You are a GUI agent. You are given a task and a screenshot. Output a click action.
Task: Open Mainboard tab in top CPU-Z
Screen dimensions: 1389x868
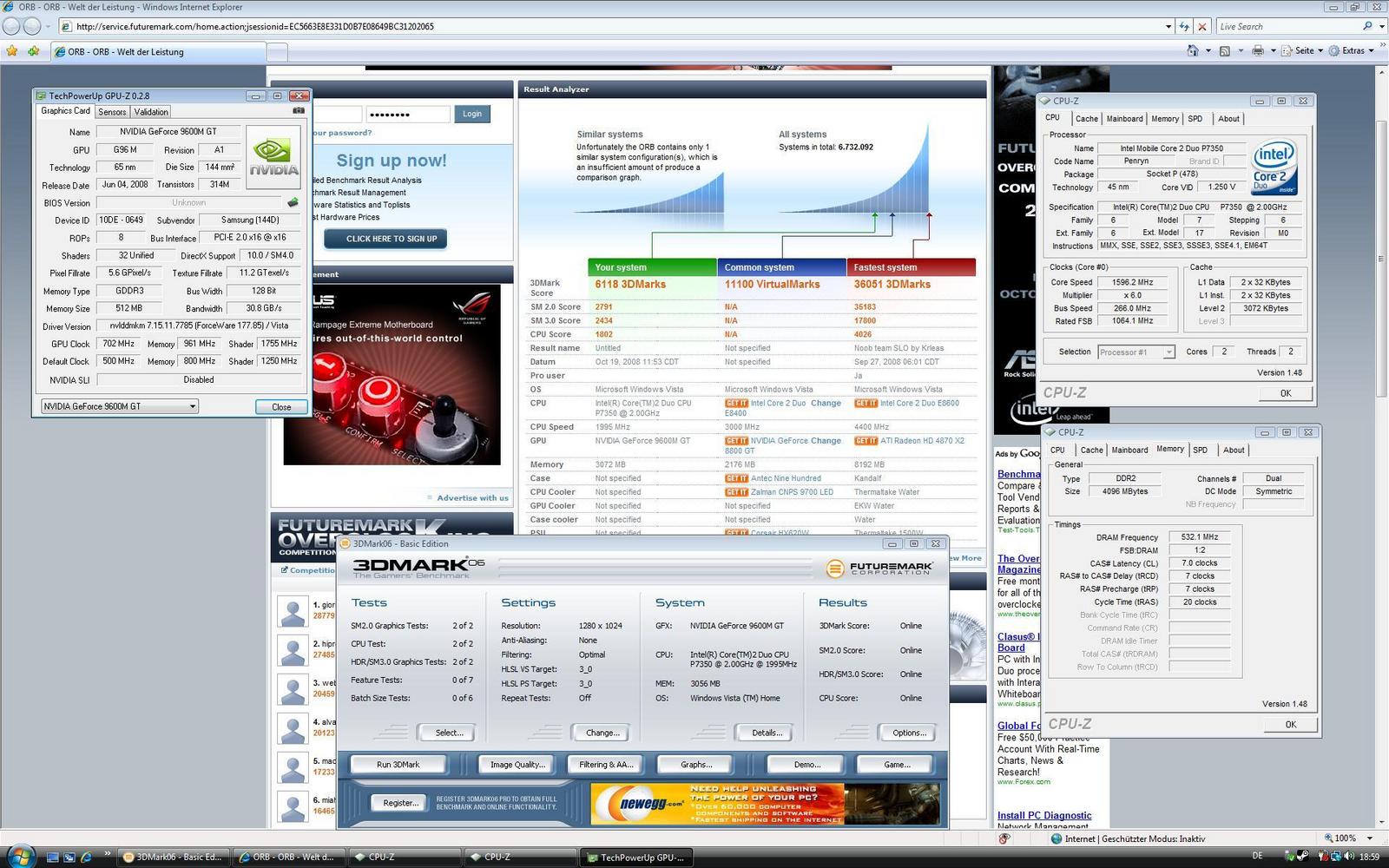tap(1125, 119)
